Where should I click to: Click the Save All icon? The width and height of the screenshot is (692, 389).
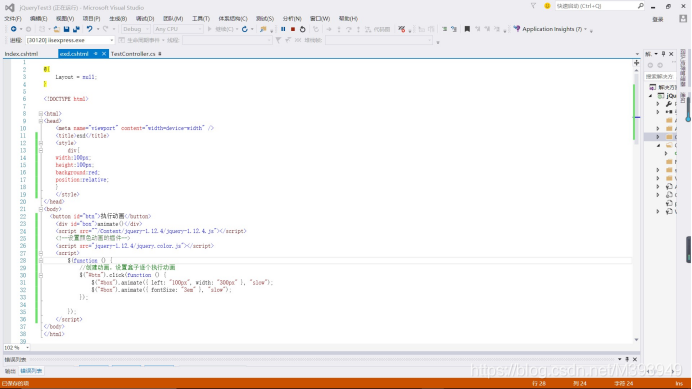click(76, 29)
